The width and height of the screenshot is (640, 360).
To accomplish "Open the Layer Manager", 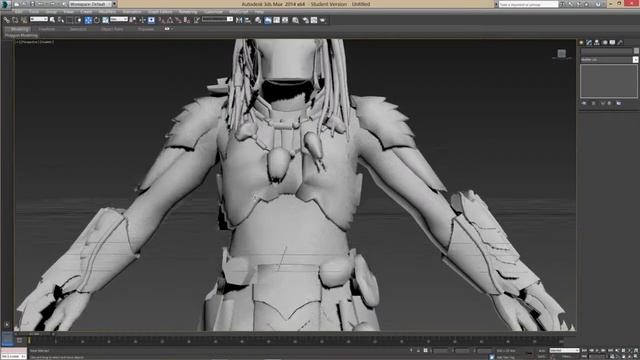I will [x=258, y=20].
